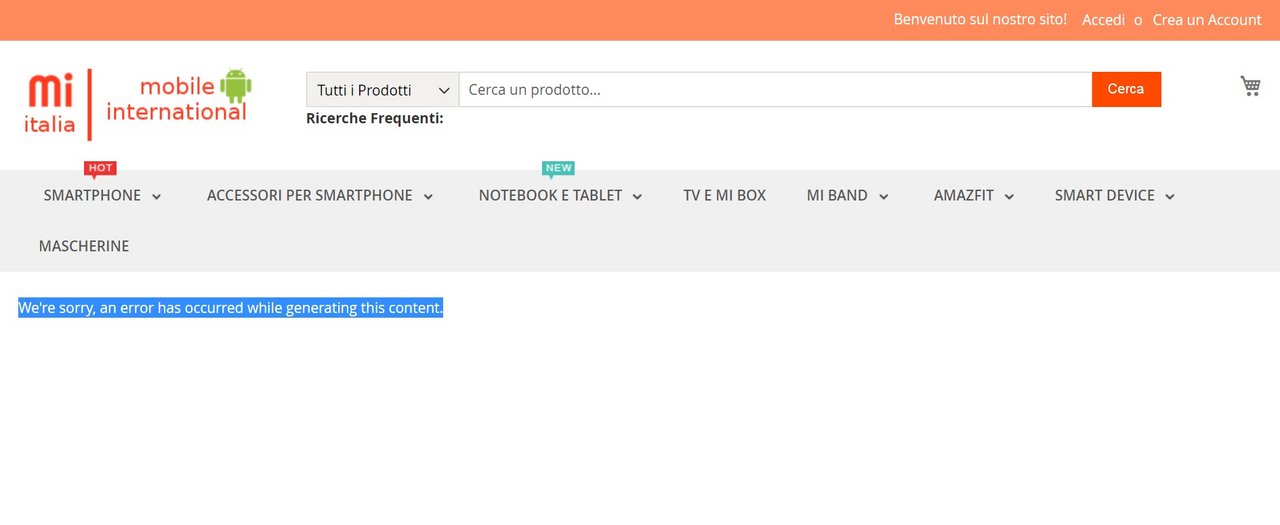Click the NEW badge above Notebook e Tablet
This screenshot has height=525, width=1280.
point(558,169)
